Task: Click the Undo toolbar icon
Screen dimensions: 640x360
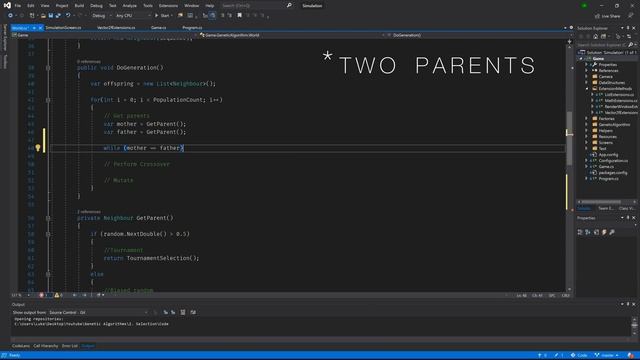Action: pos(68,16)
